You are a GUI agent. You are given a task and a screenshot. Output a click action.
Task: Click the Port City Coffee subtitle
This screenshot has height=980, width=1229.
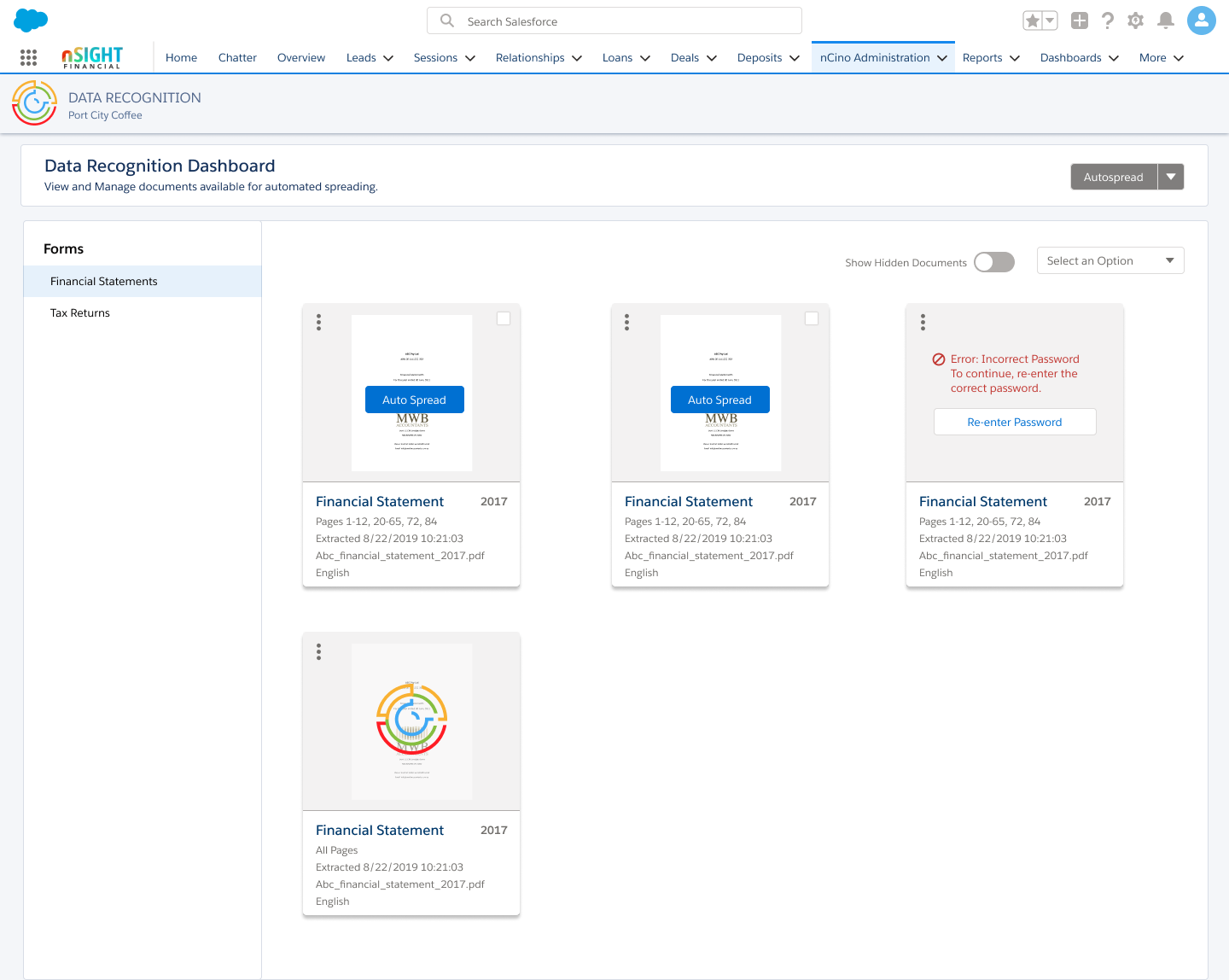coord(105,115)
